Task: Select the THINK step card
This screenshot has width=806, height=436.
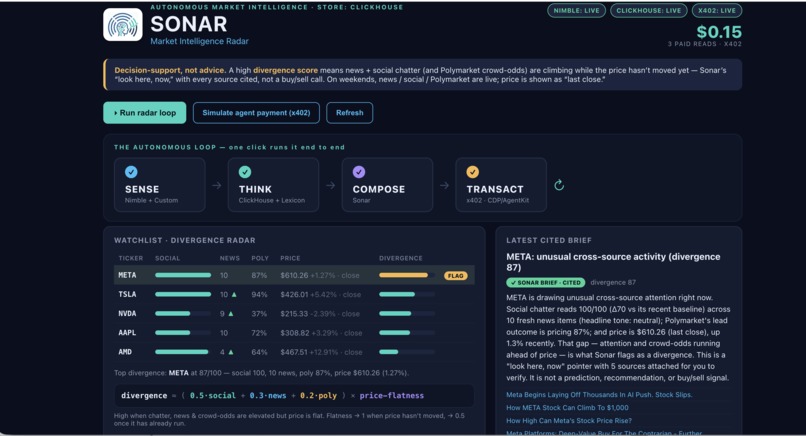Action: (x=273, y=185)
